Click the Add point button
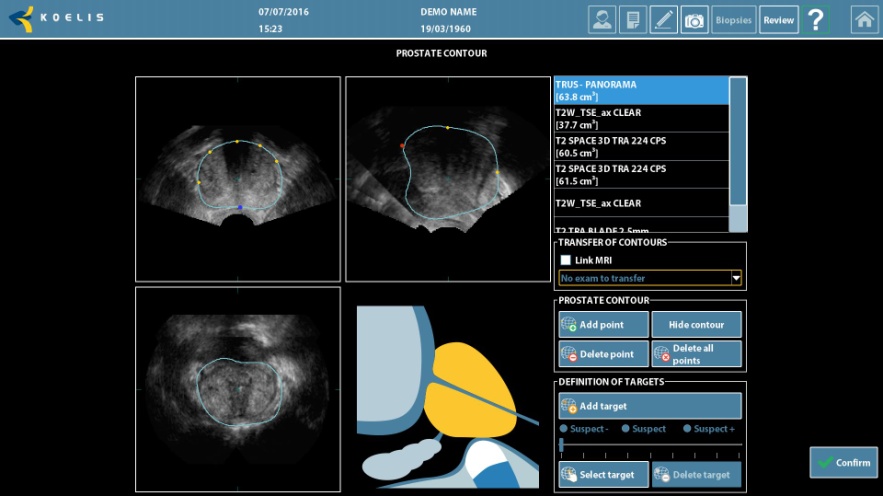 tap(603, 325)
